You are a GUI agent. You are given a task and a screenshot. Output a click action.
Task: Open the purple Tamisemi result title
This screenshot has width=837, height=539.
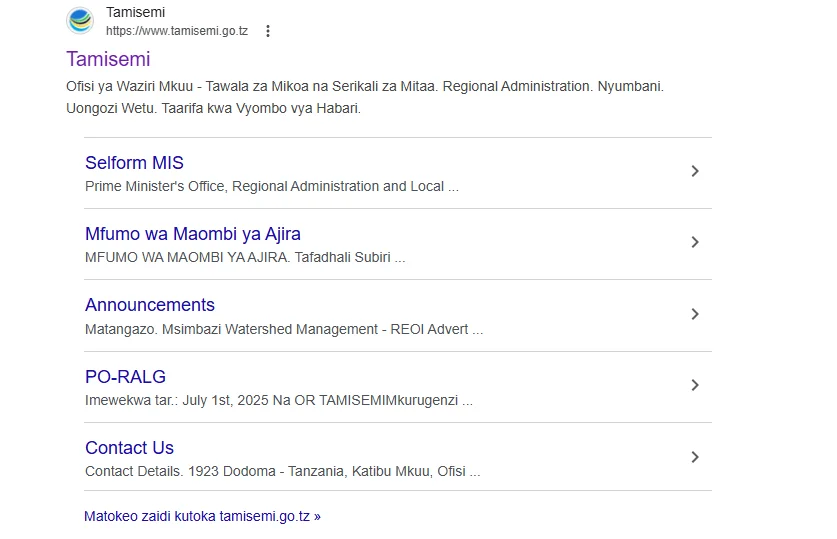[108, 59]
